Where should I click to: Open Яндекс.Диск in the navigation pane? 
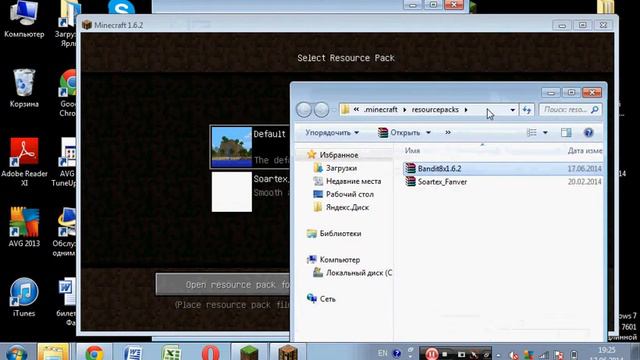click(347, 207)
